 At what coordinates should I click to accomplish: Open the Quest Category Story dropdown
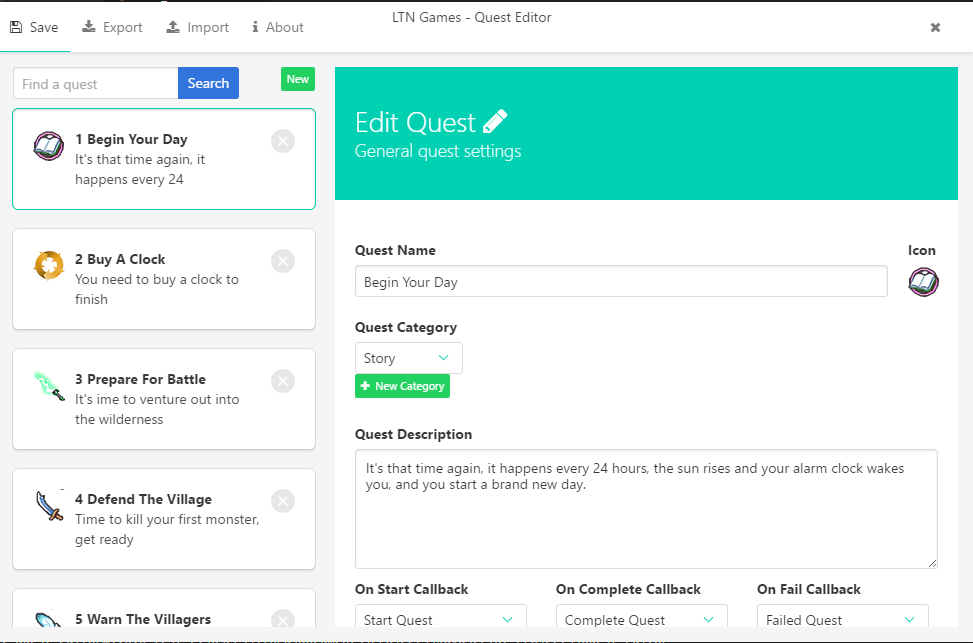pyautogui.click(x=409, y=358)
